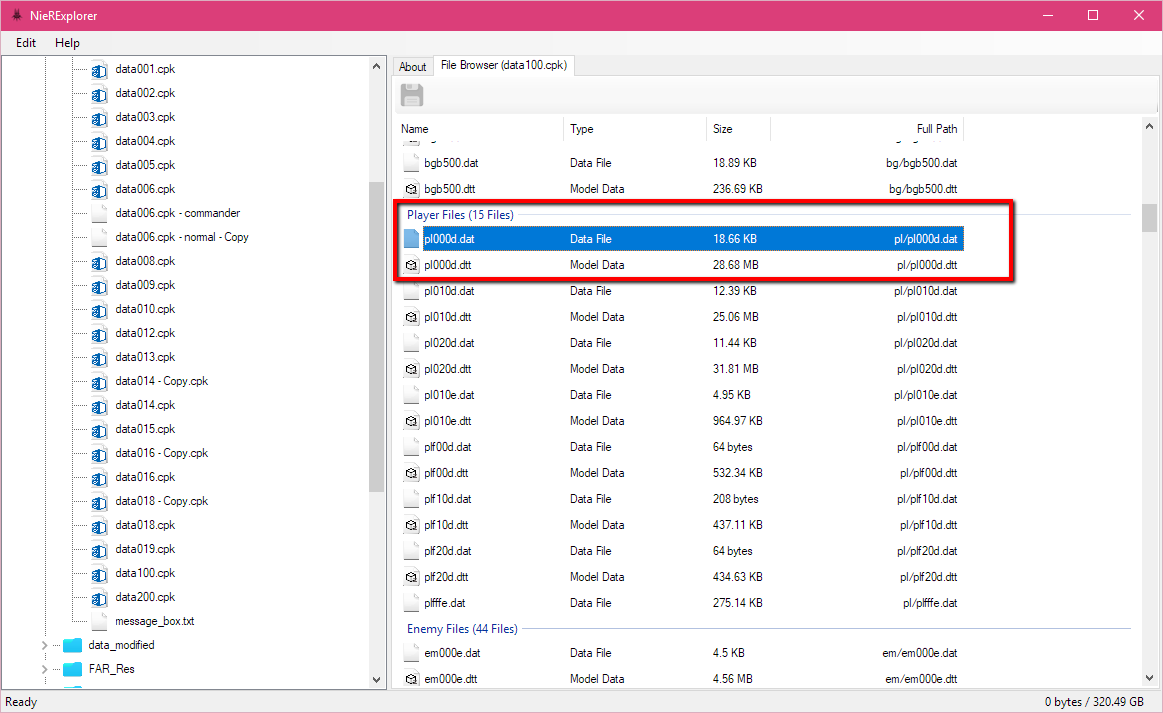Click the model icon beside em000e.dtt
This screenshot has width=1163, height=713.
click(x=412, y=679)
